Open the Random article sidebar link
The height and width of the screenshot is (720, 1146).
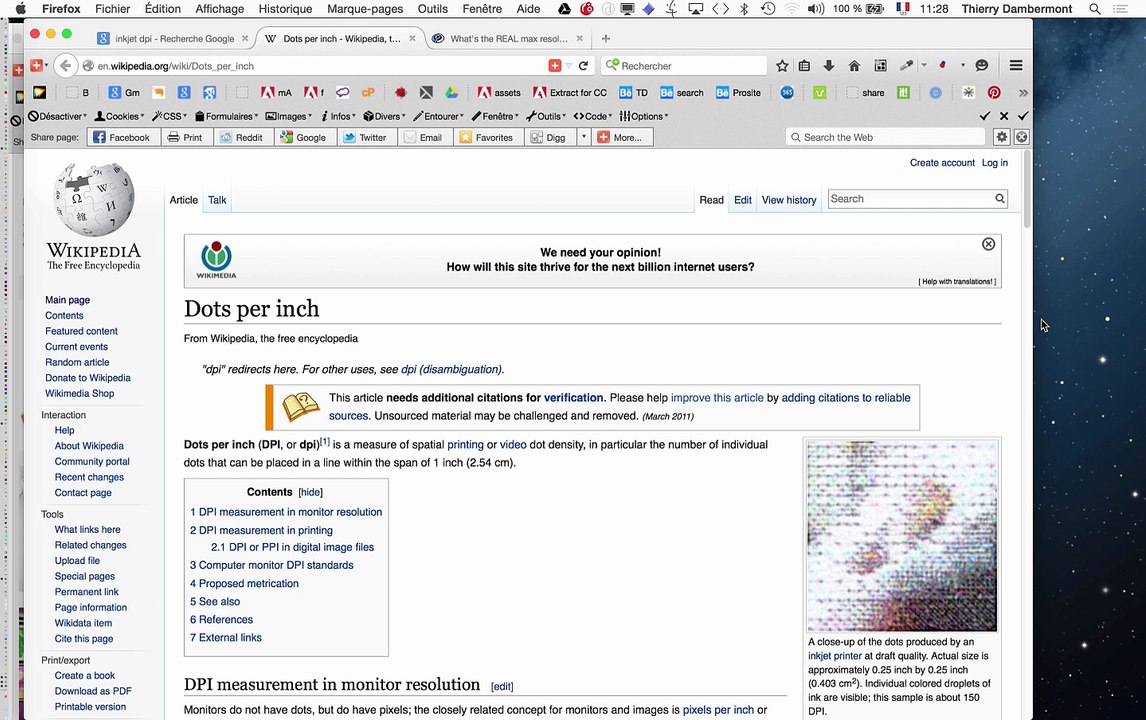[x=77, y=363]
